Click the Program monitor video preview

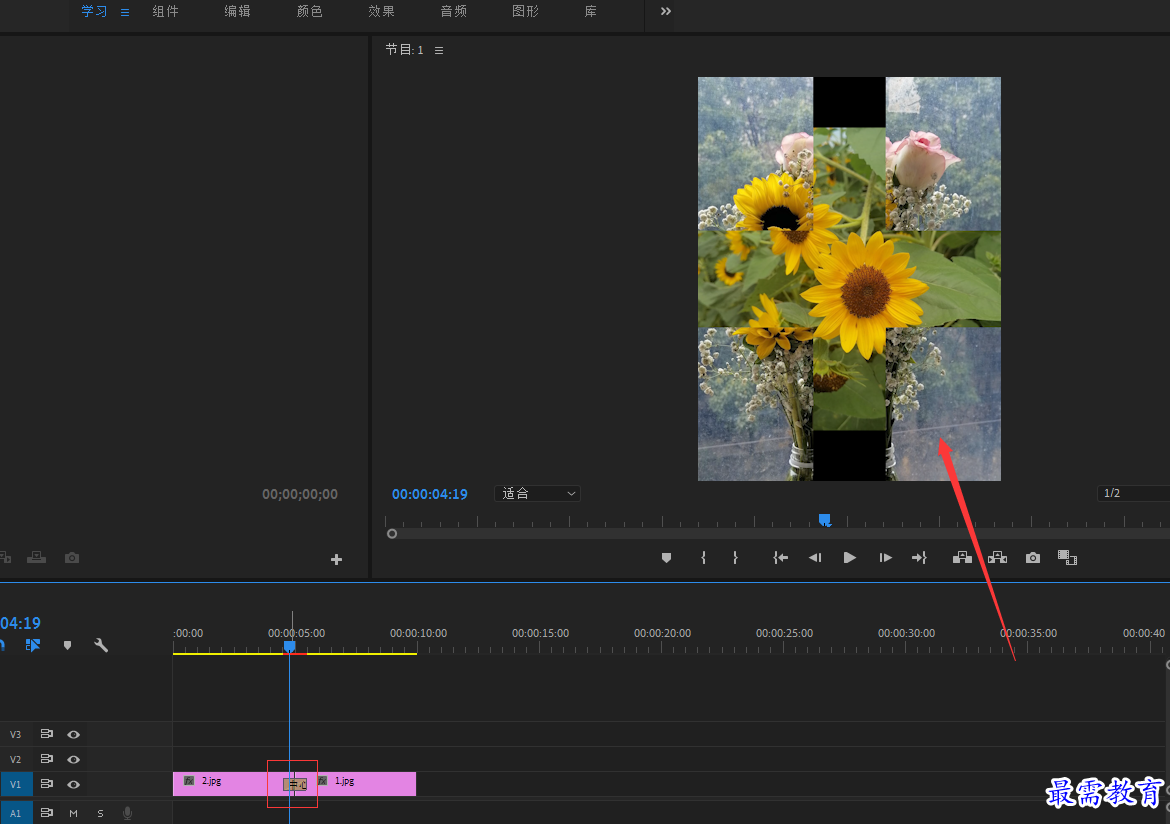point(849,278)
